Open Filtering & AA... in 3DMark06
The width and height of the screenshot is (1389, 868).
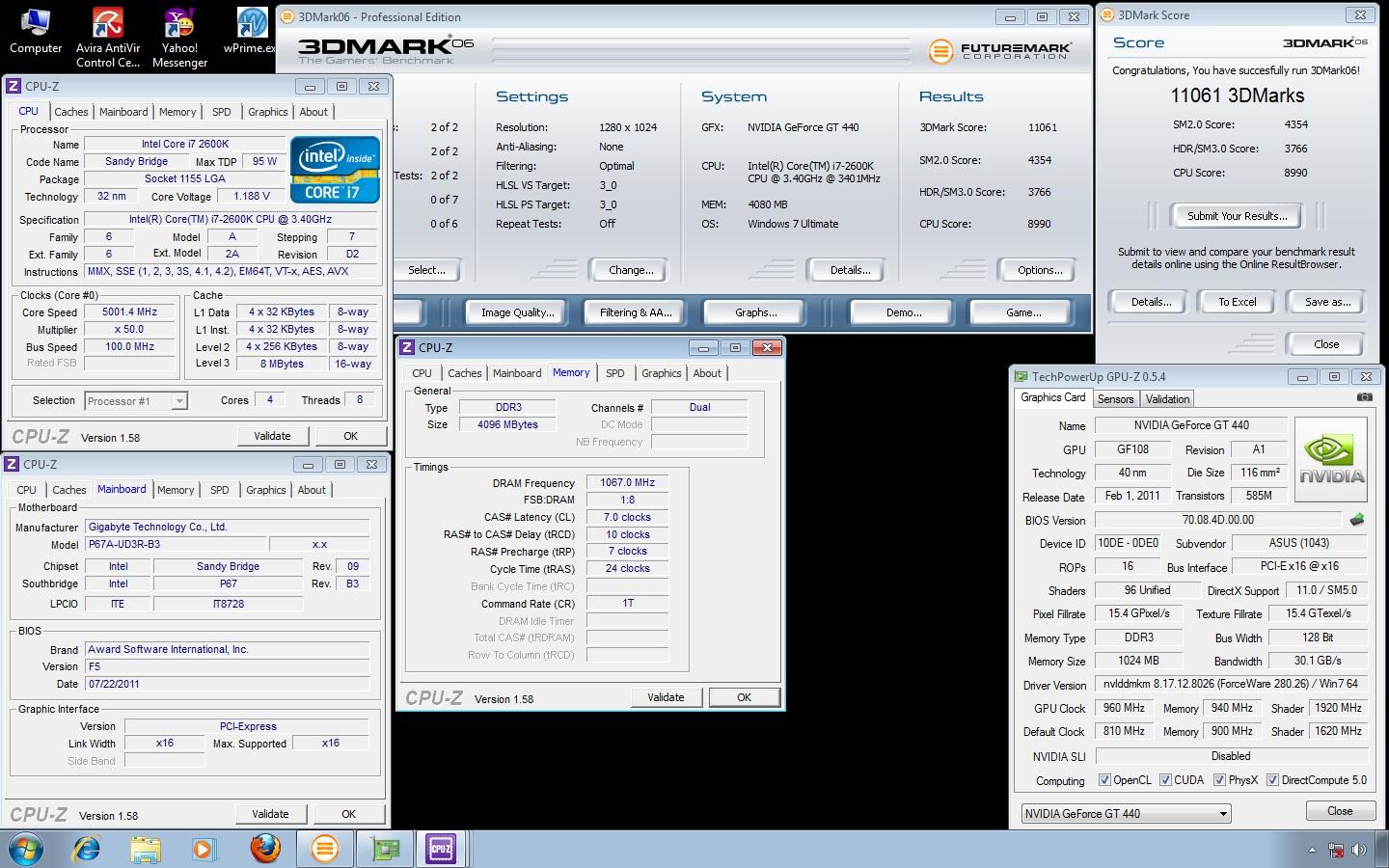point(635,312)
